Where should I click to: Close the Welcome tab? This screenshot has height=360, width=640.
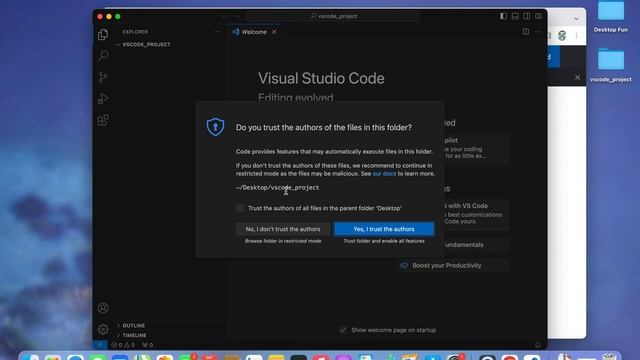[274, 32]
